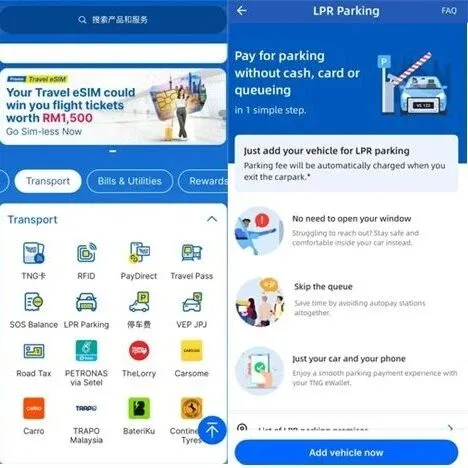Screen dimensions: 468x468
Task: Tap the BateriKu icon
Action: tap(139, 408)
